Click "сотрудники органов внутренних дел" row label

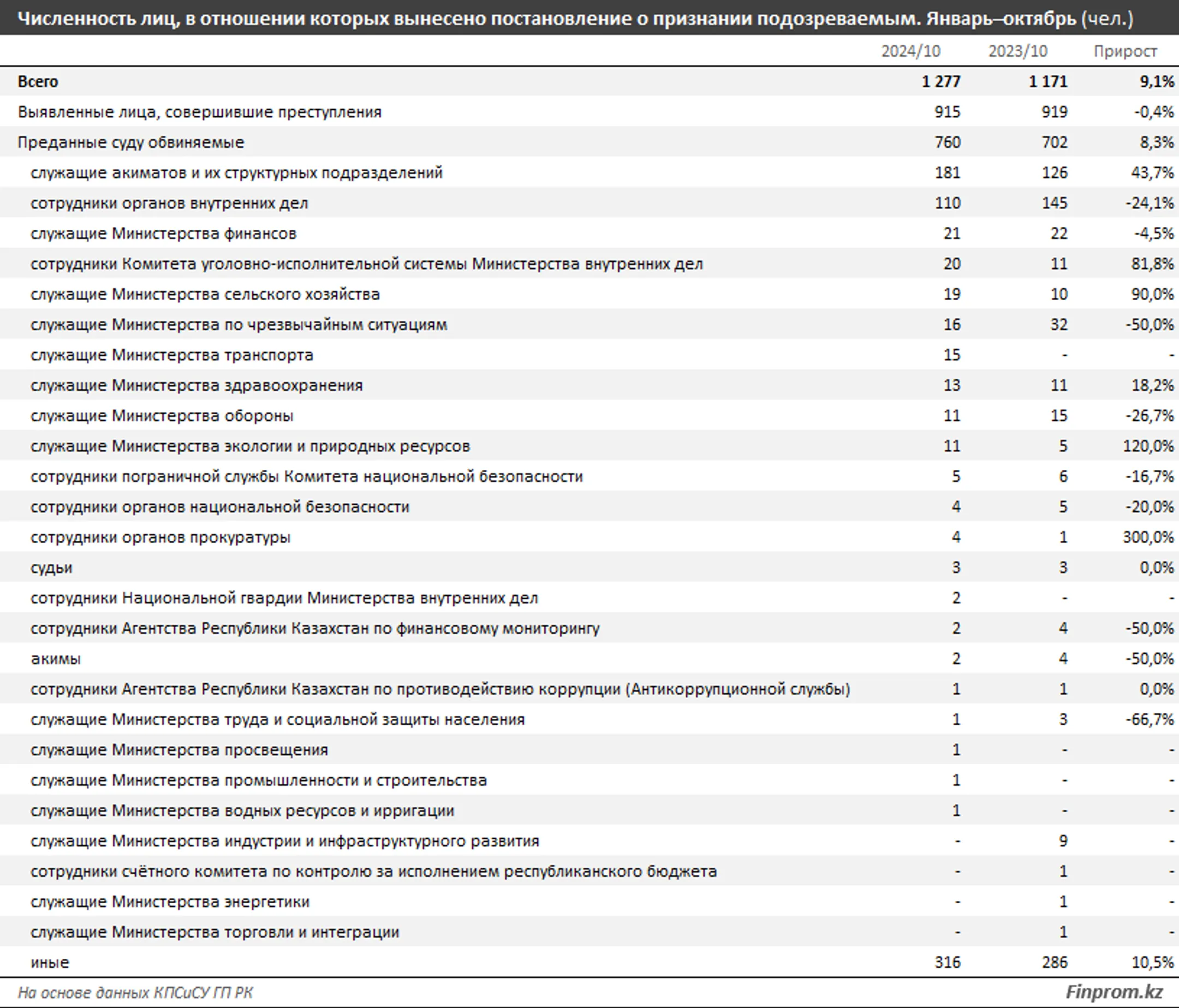(x=169, y=203)
